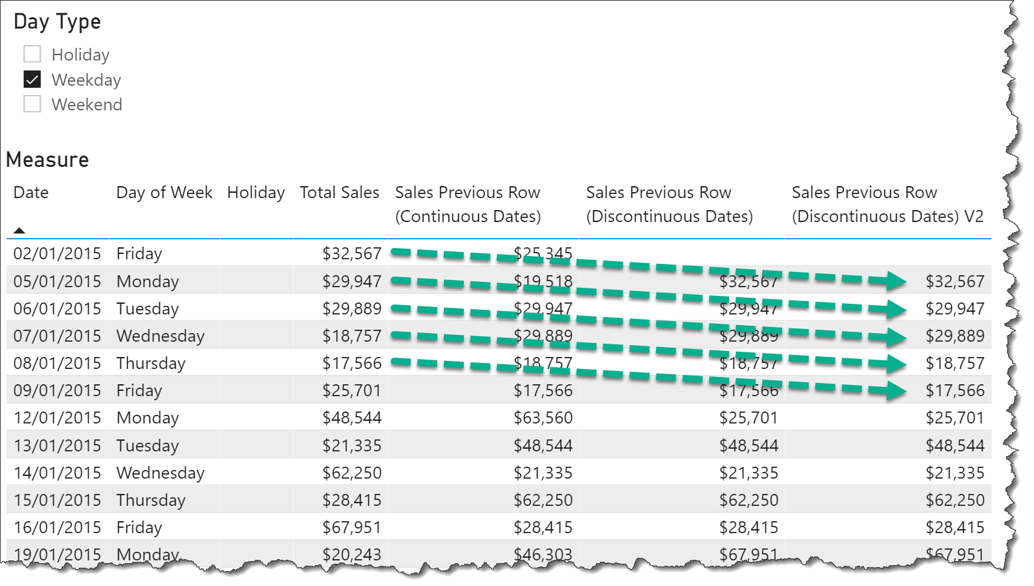Screen dimensions: 1034x586
Task: Toggle the sort order on the Date column
Action: coord(30,192)
